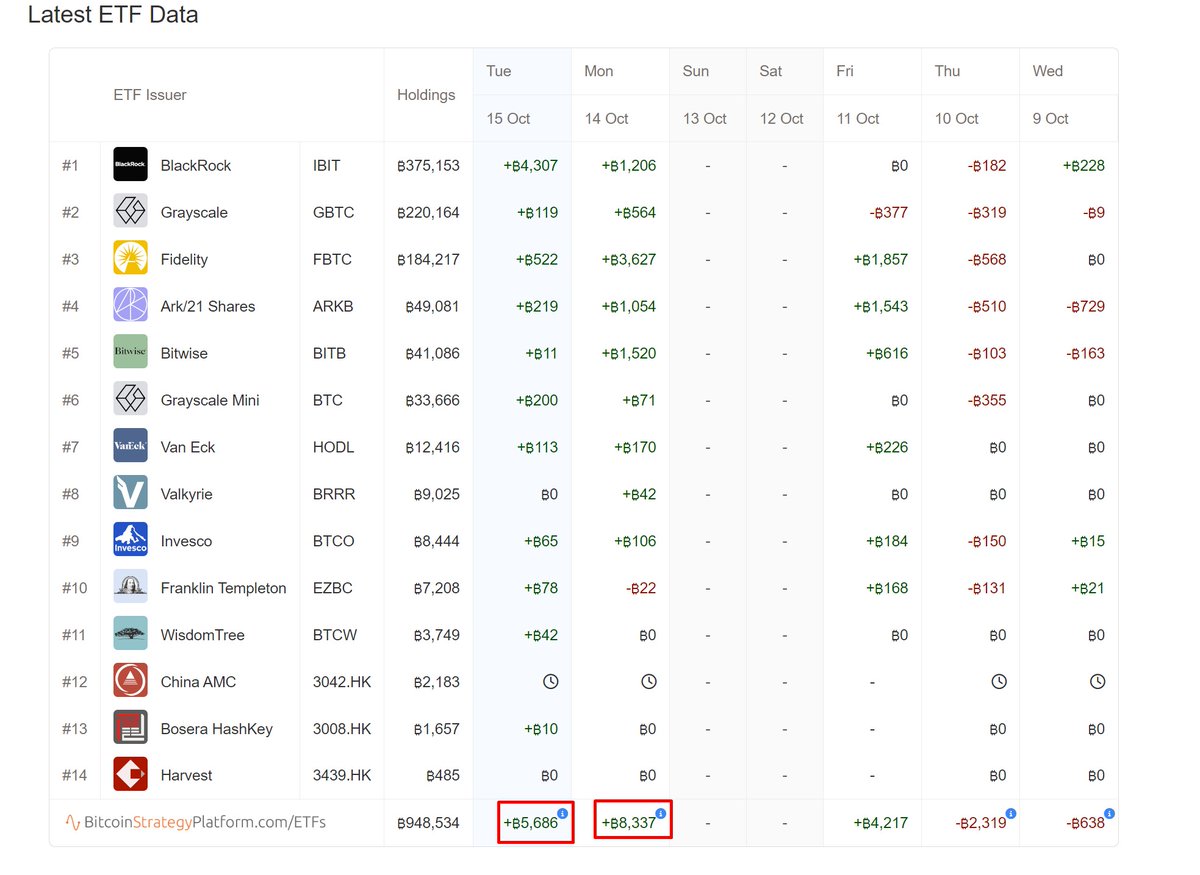Image resolution: width=1200 pixels, height=875 pixels.
Task: Select the Wed 9 Oct column header
Action: click(x=1069, y=95)
